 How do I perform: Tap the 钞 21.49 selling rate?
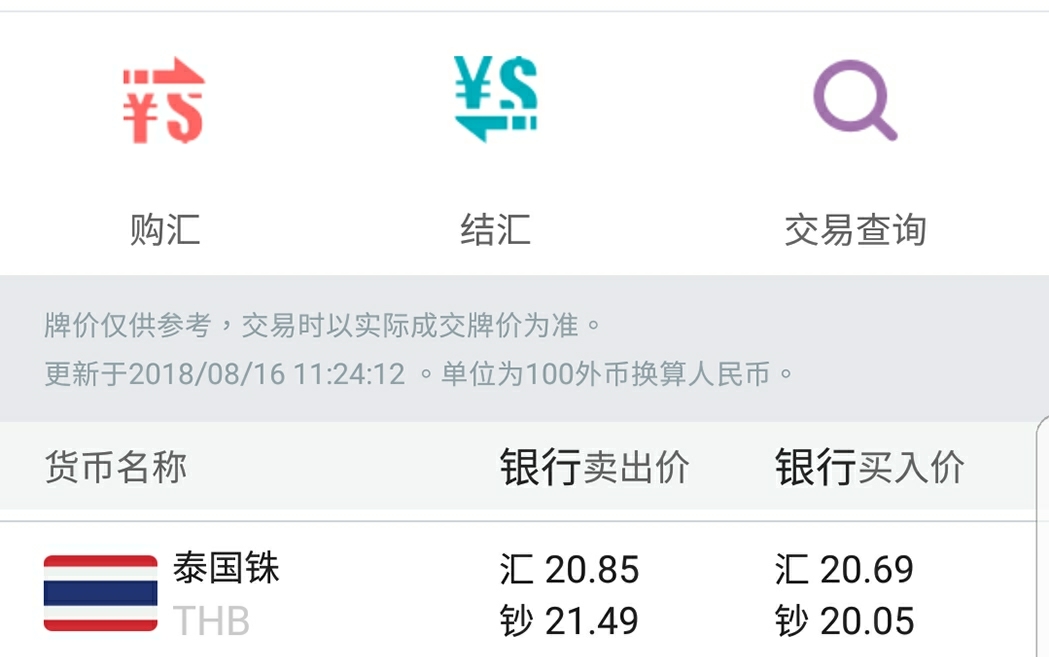point(569,622)
